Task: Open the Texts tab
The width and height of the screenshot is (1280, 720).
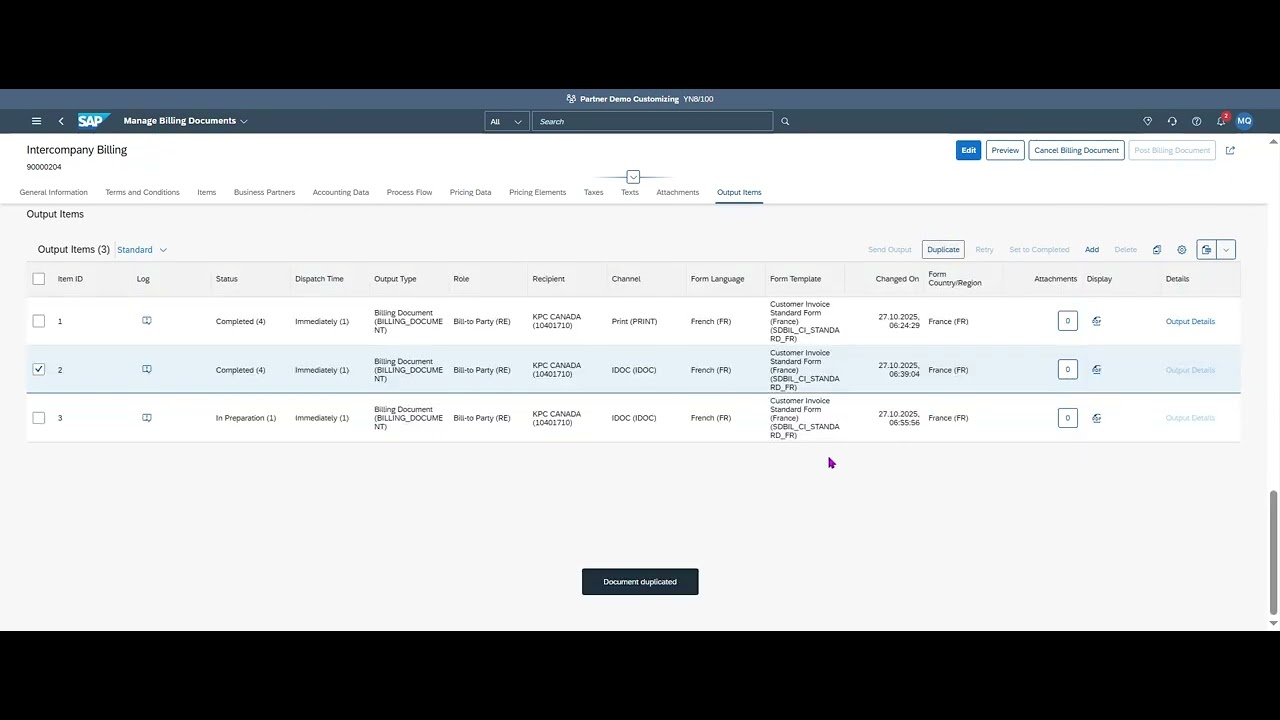Action: point(630,192)
